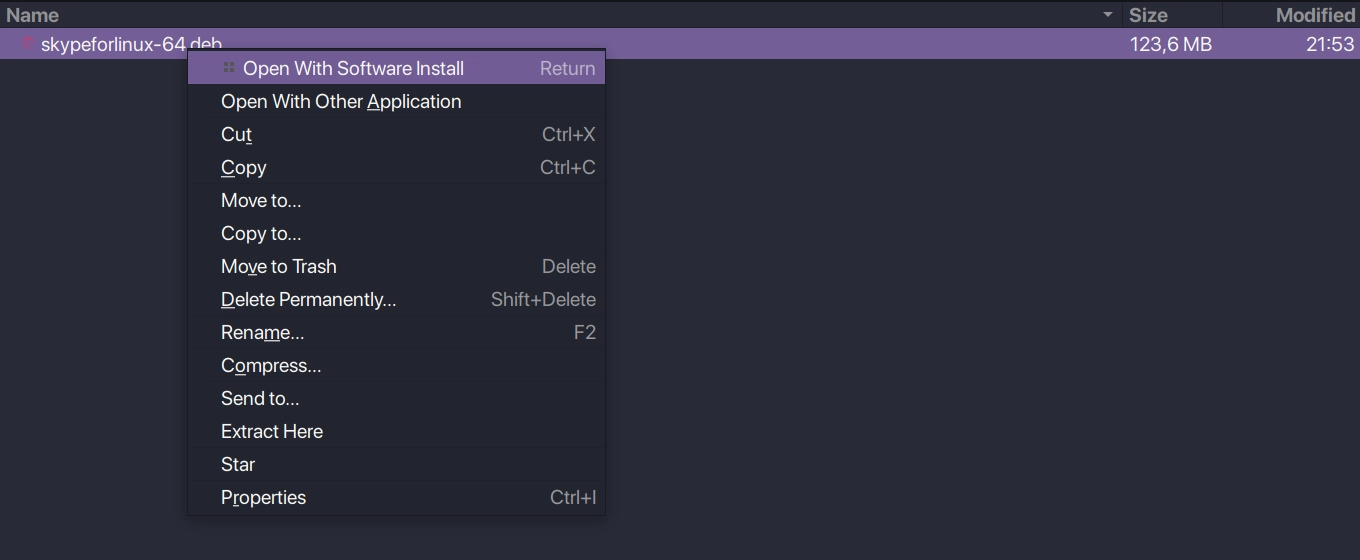The width and height of the screenshot is (1360, 560).
Task: Sort by the Modified column header
Action: point(1291,15)
